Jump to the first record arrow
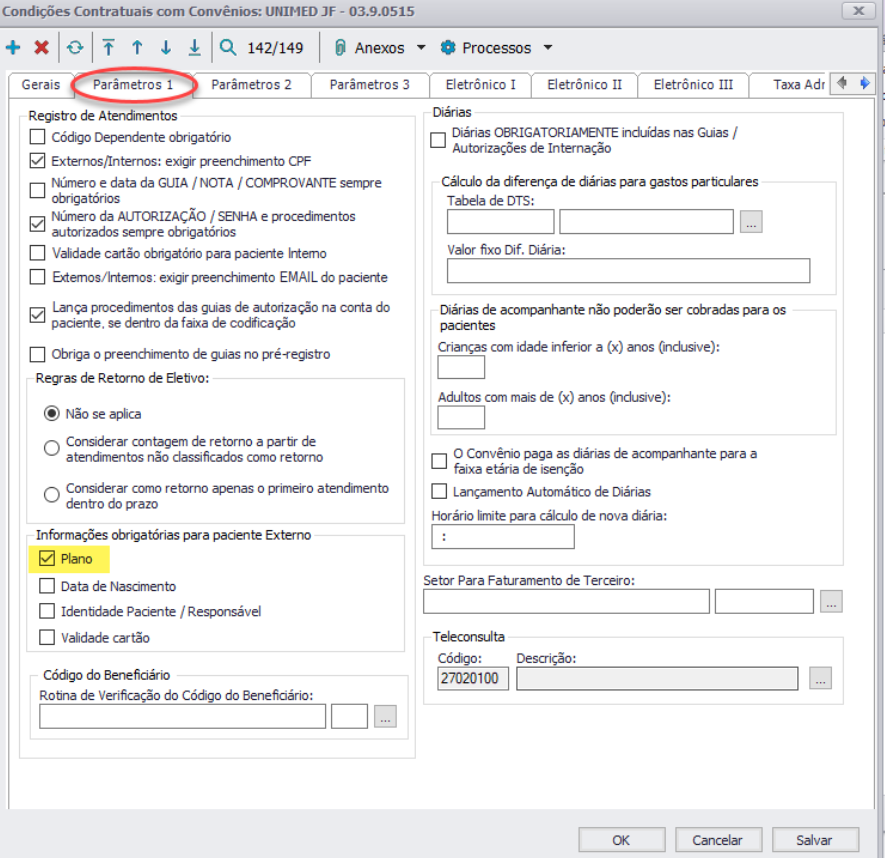Image resolution: width=885 pixels, height=858 pixels. point(108,47)
